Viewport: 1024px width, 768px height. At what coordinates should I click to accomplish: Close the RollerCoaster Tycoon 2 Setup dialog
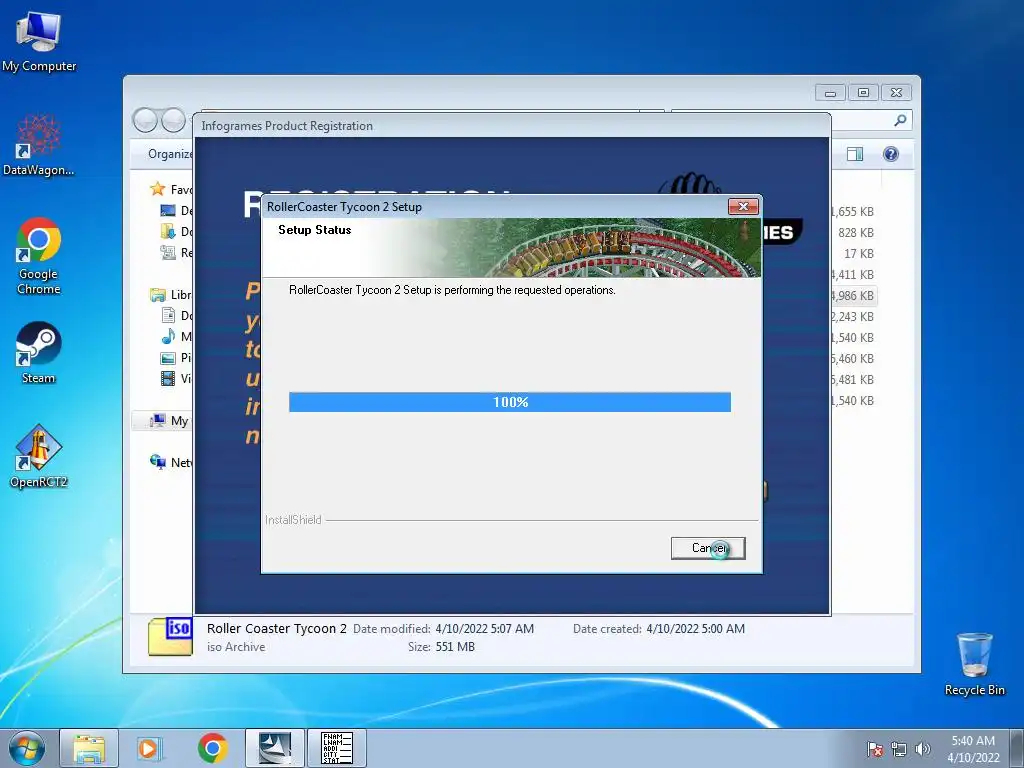(x=743, y=206)
